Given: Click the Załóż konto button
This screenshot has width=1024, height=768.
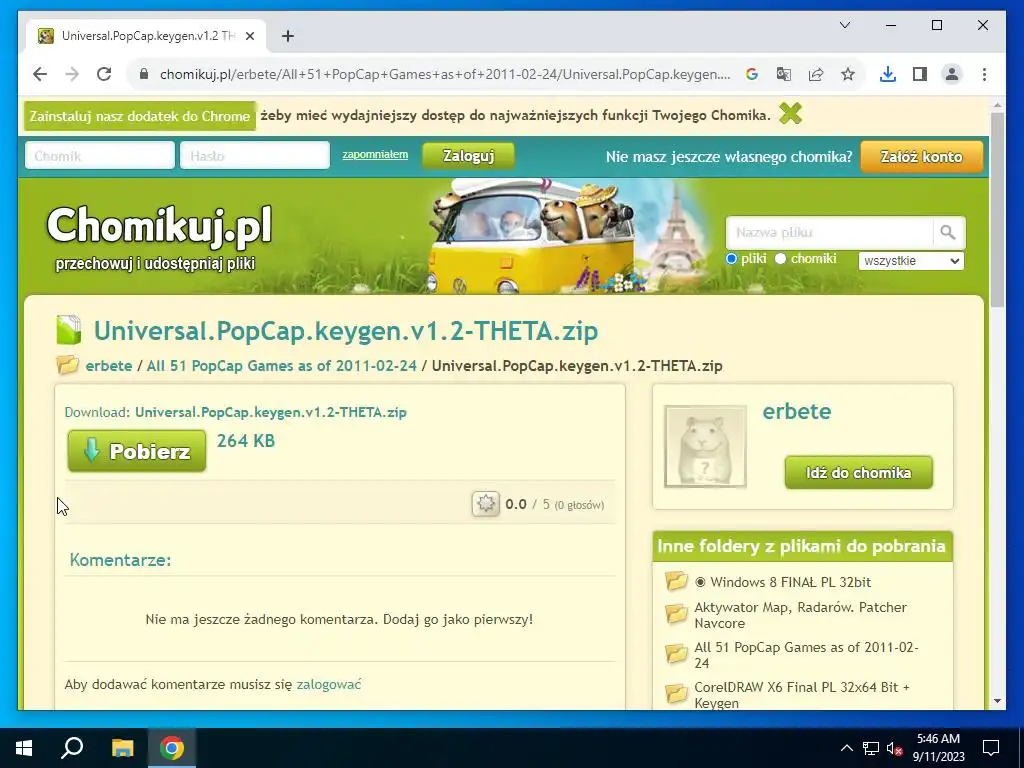Looking at the screenshot, I should click(x=921, y=157).
